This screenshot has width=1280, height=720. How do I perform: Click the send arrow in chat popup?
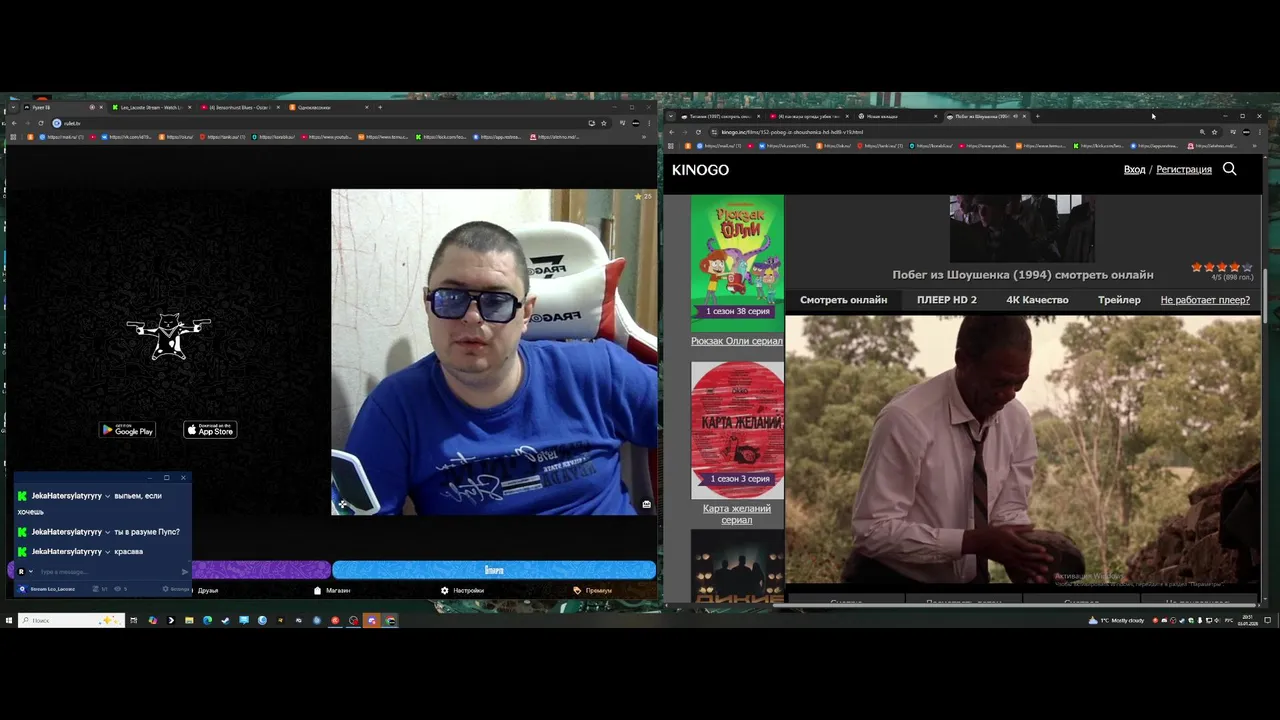pos(184,572)
